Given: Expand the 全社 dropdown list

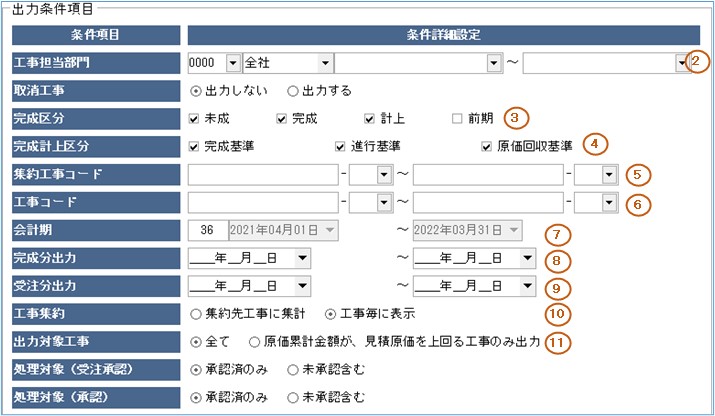Looking at the screenshot, I should tap(325, 63).
